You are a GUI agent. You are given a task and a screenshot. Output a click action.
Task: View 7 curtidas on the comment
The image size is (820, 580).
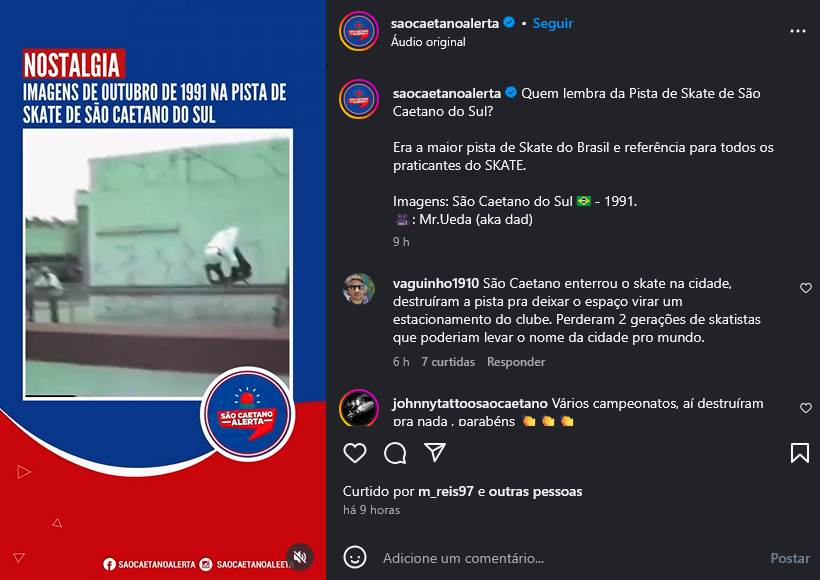(x=448, y=362)
